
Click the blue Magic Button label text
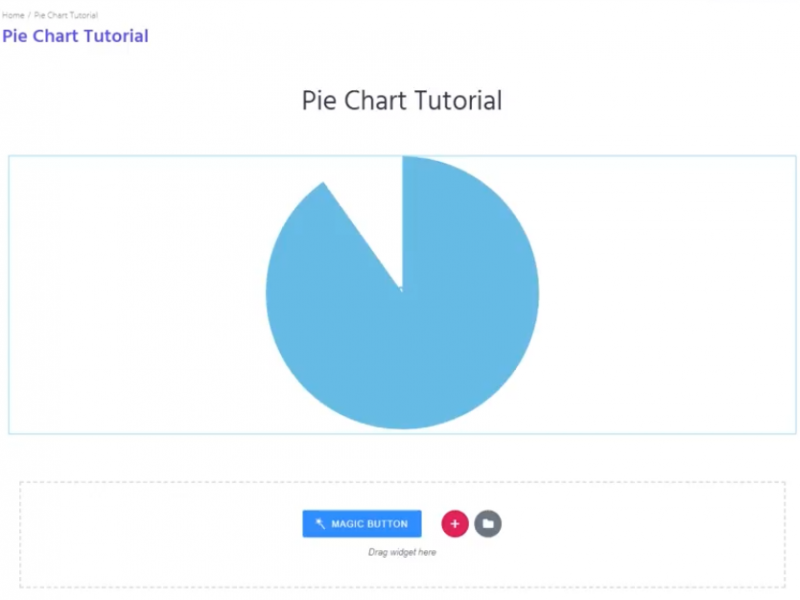point(370,523)
